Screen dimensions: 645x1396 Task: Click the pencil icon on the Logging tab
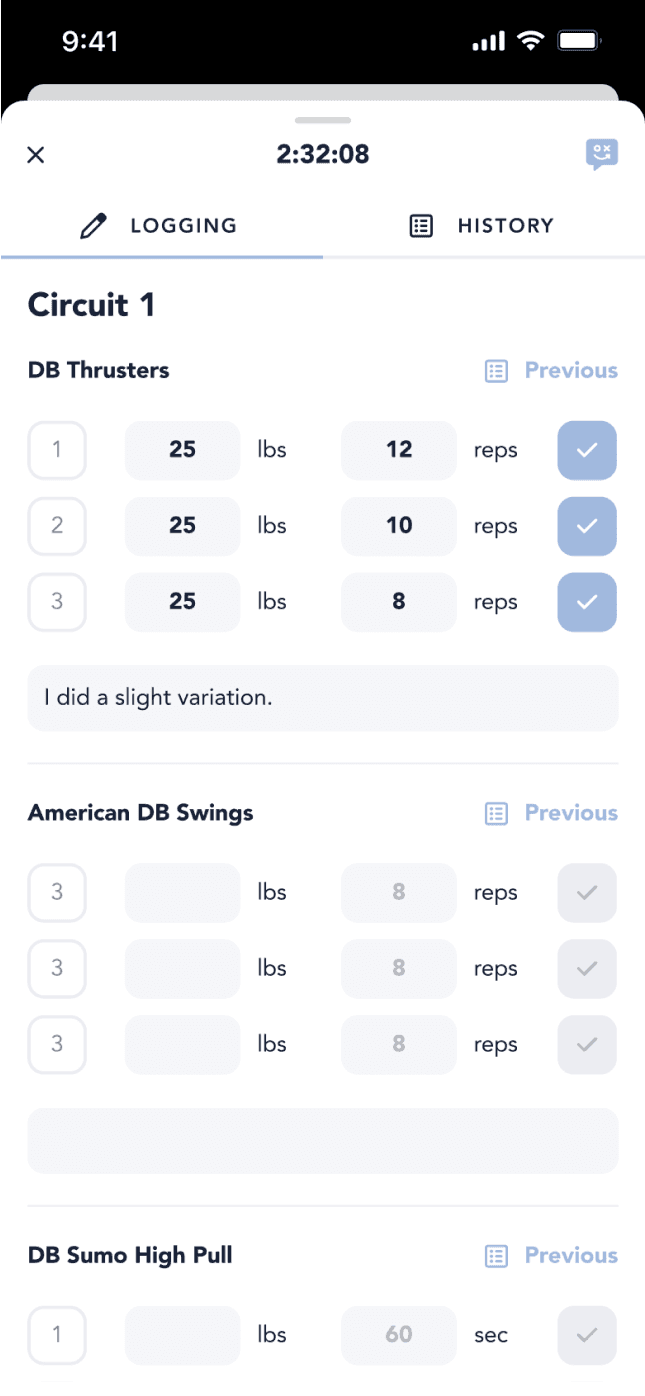(93, 225)
